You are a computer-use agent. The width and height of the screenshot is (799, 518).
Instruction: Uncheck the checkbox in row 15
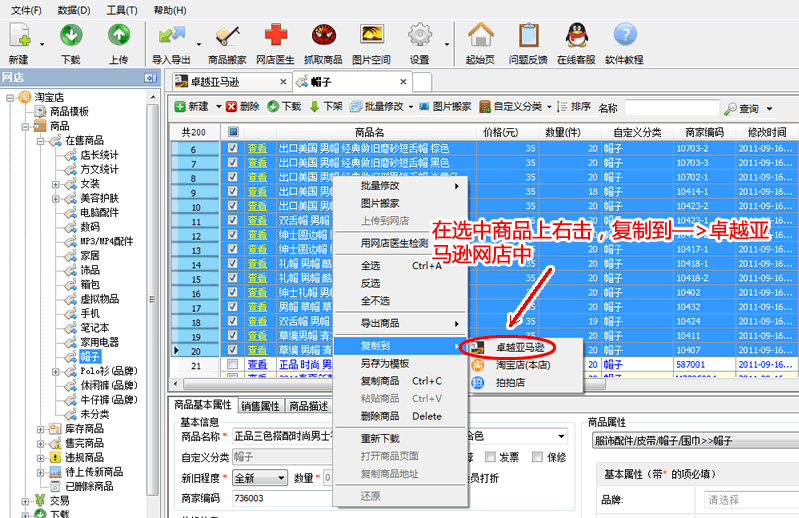pyautogui.click(x=233, y=278)
